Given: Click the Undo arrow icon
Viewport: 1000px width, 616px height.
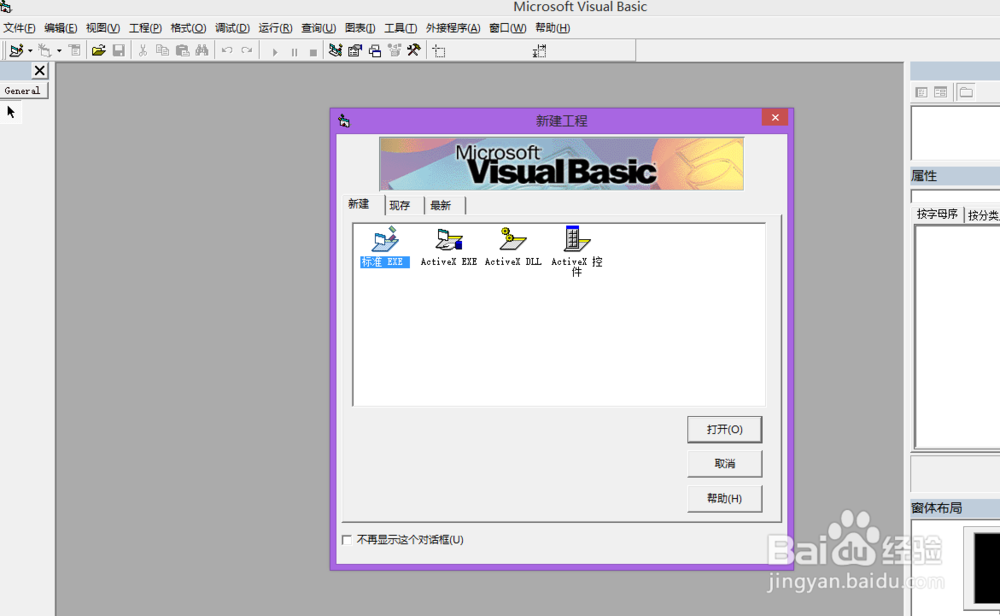Looking at the screenshot, I should [x=227, y=50].
